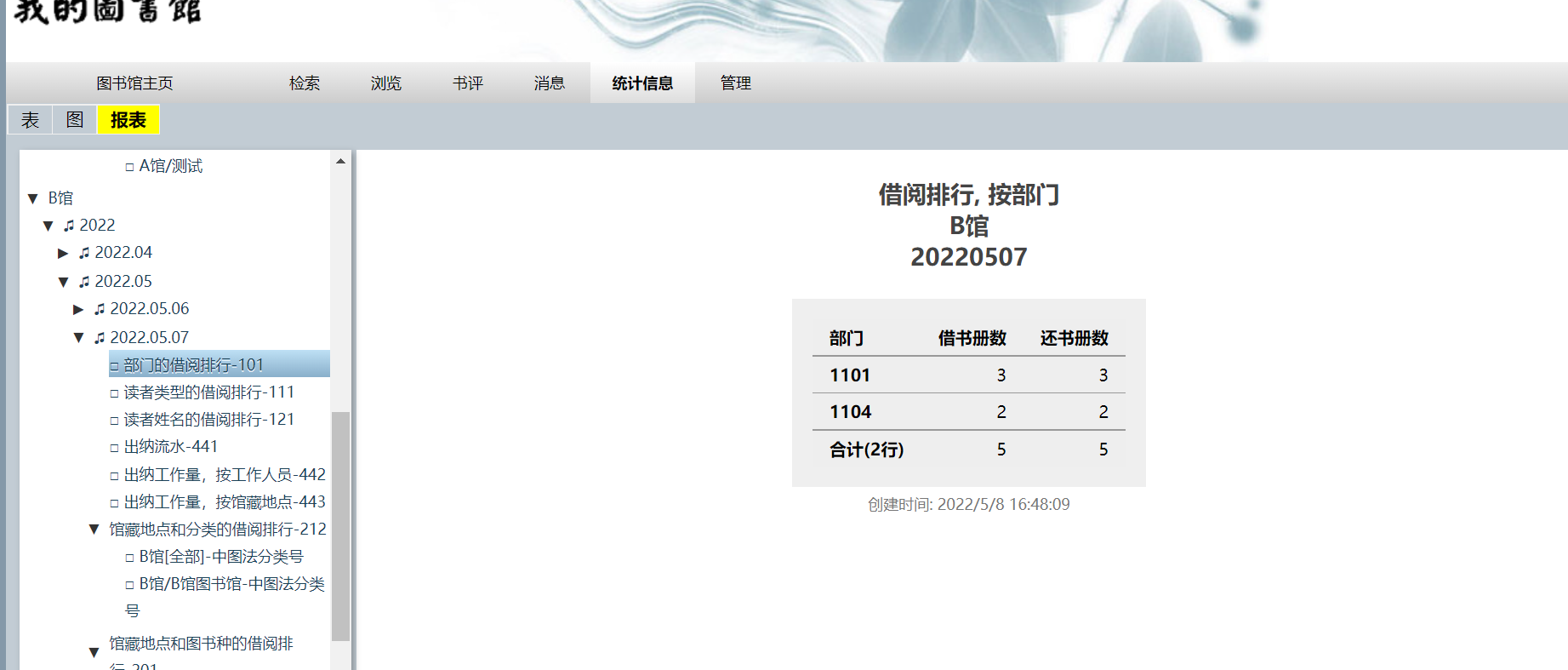This screenshot has width=1568, height=670.
Task: Switch to the 表 sub-tab
Action: tap(30, 120)
